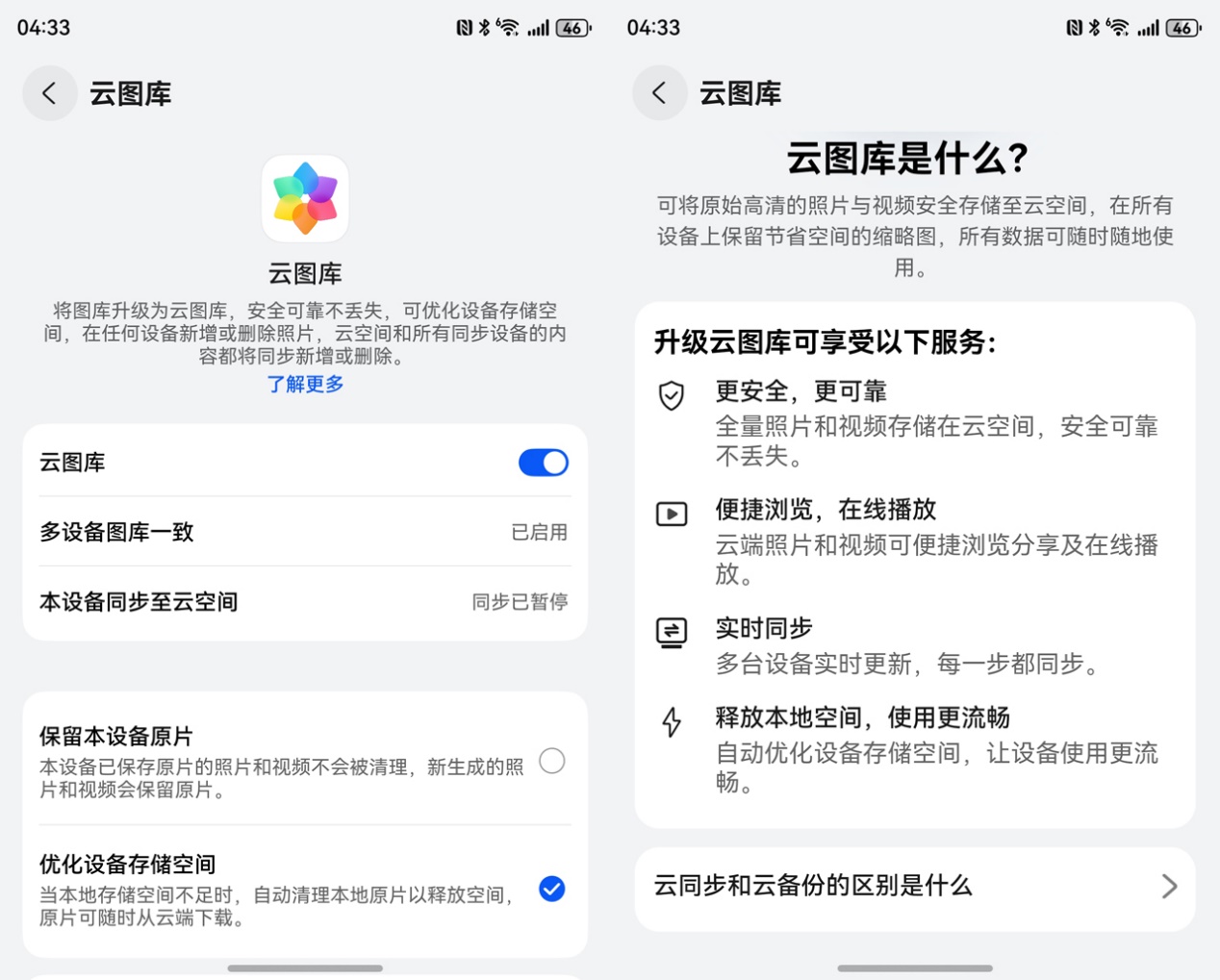Tap the lightning icon beside 释放本地空间

tap(672, 722)
